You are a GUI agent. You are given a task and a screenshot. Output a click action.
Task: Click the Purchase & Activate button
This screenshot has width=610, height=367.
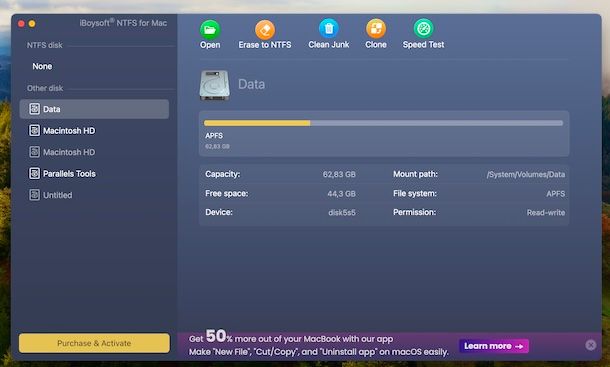tap(94, 343)
